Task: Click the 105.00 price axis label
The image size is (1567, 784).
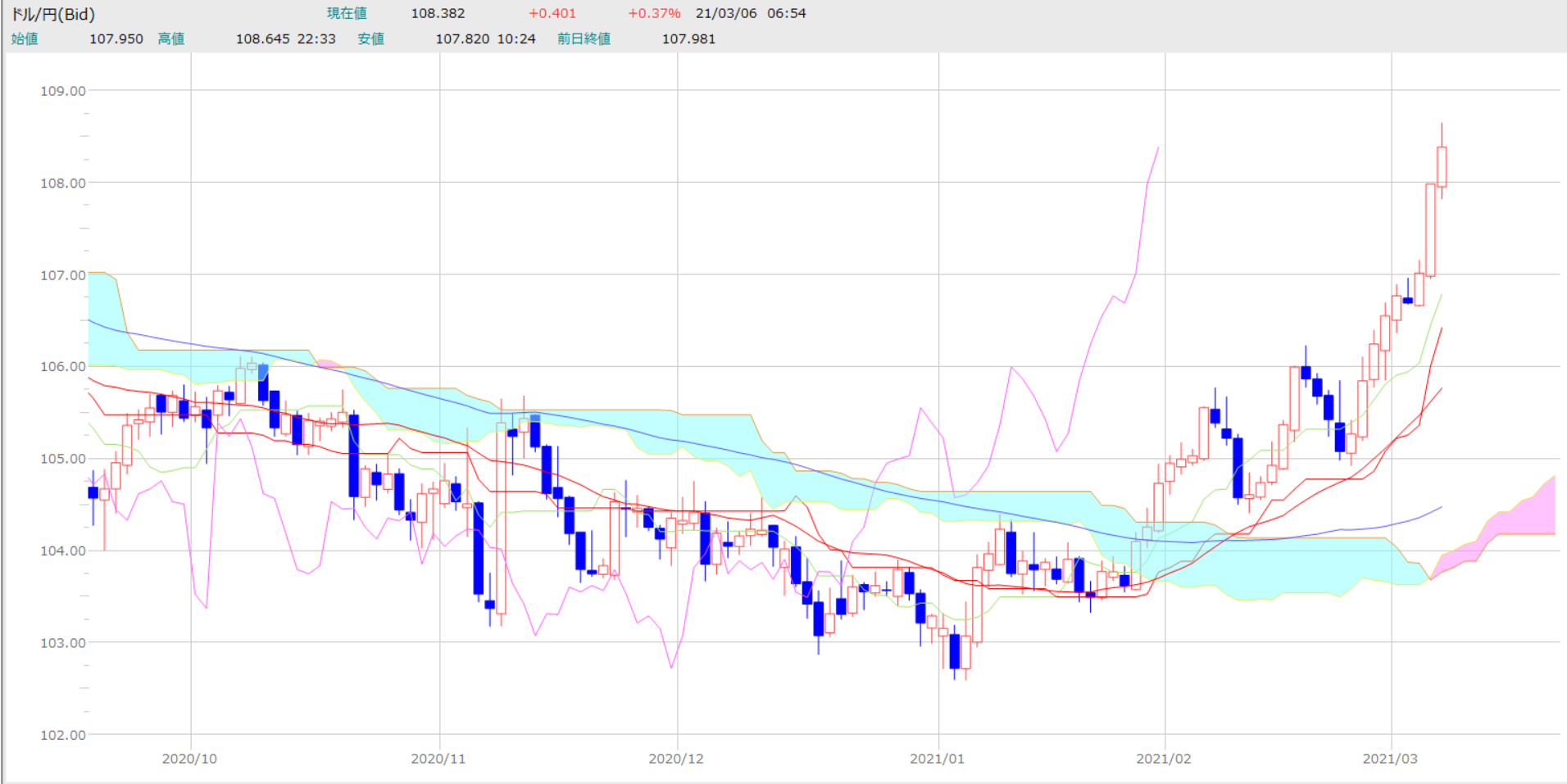Action: click(x=63, y=459)
